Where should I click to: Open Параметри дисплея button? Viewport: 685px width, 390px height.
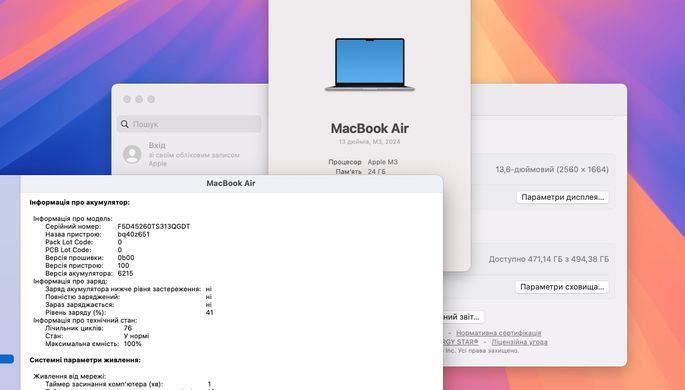tap(562, 197)
